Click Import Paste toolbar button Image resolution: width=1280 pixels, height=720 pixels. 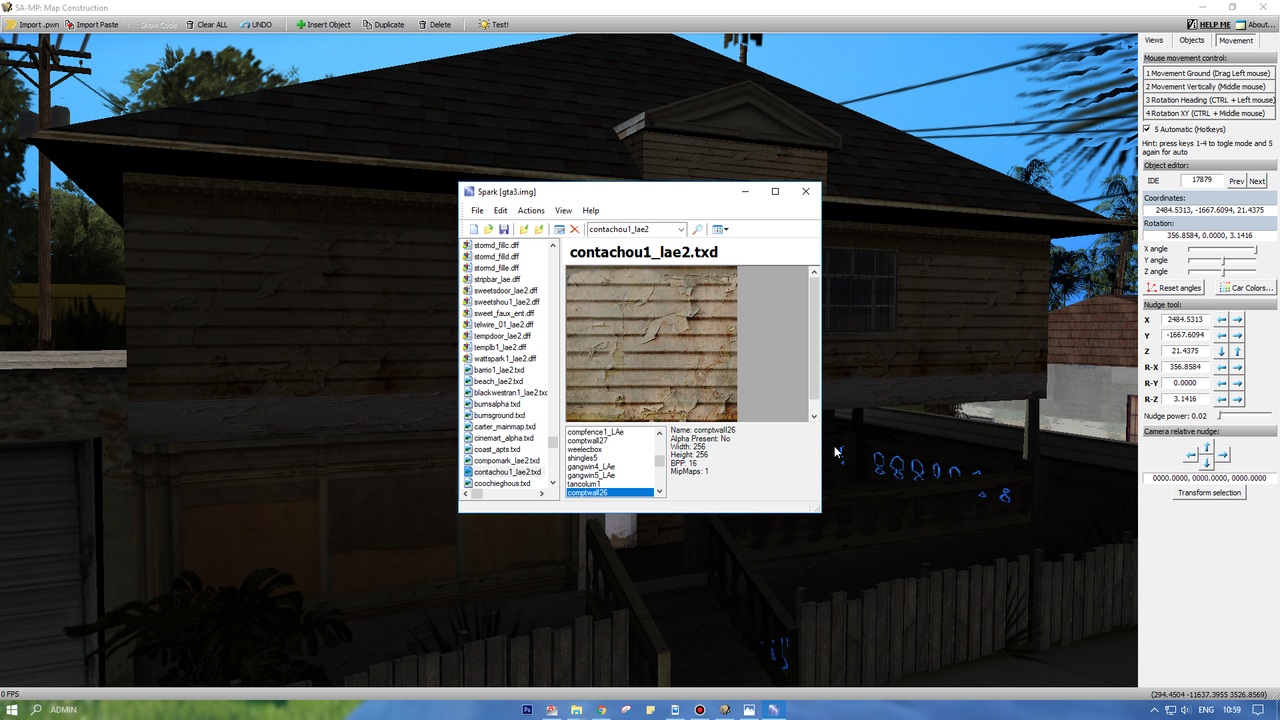[91, 24]
